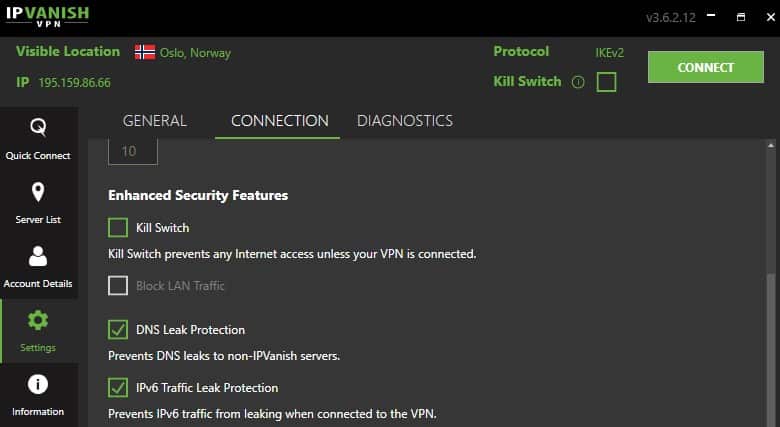This screenshot has width=780, height=427.
Task: Select the Settings gear icon
Action: [38, 320]
